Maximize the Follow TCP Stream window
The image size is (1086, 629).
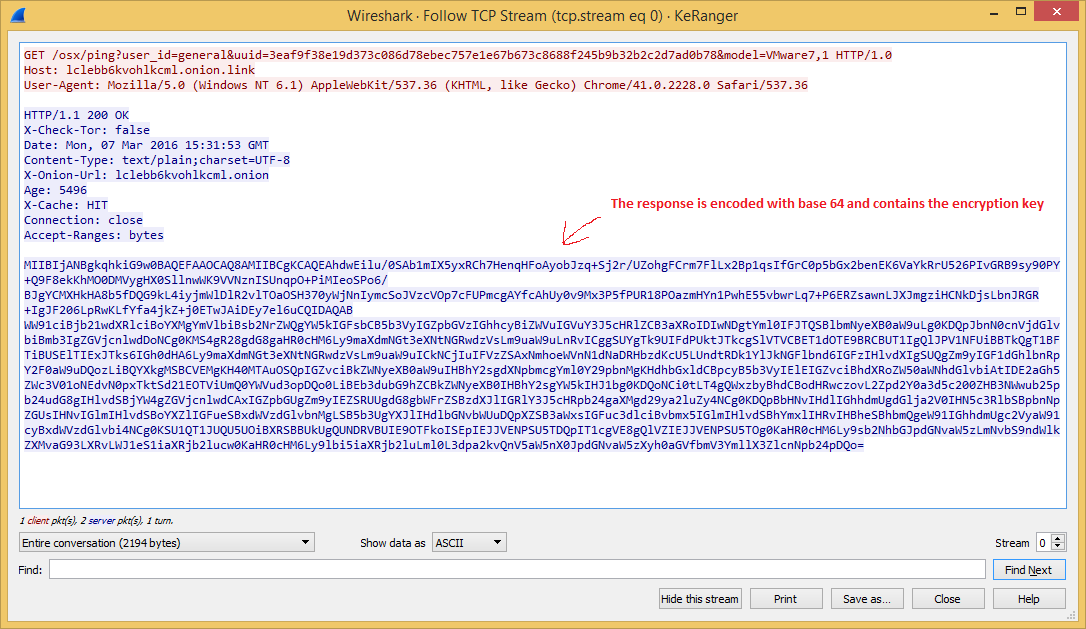[1021, 12]
